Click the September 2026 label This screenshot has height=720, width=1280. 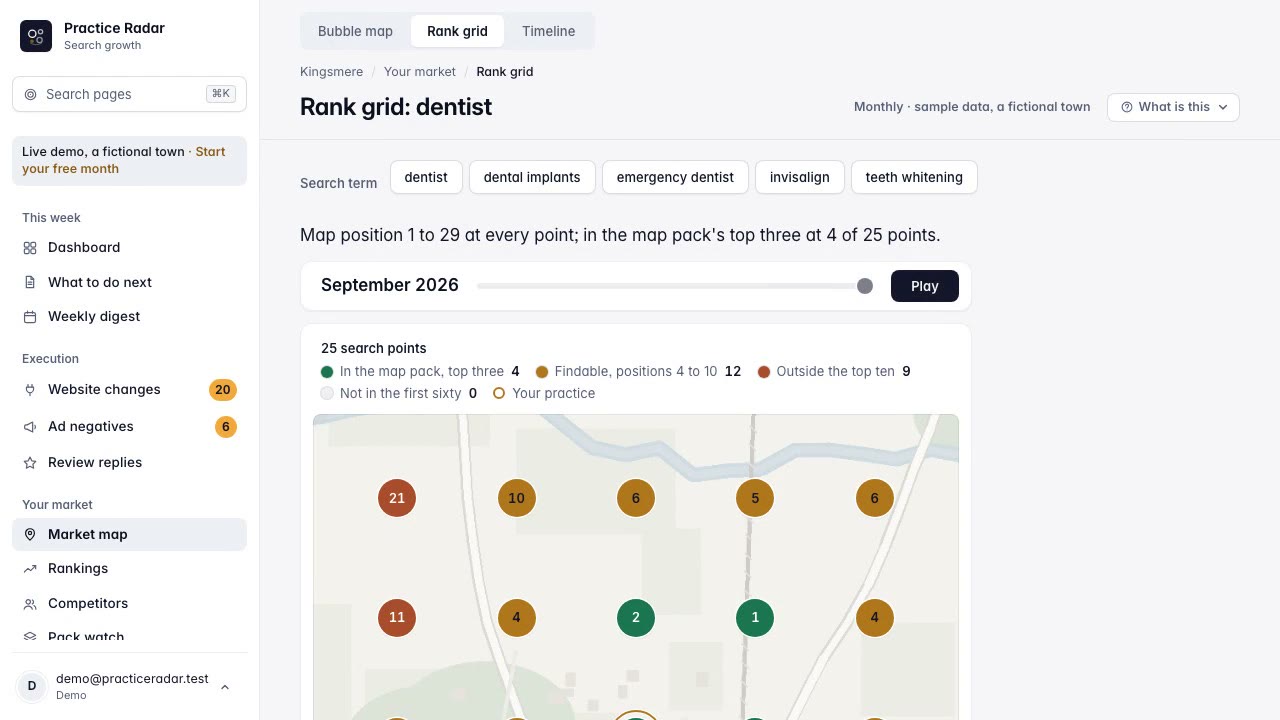click(x=390, y=285)
